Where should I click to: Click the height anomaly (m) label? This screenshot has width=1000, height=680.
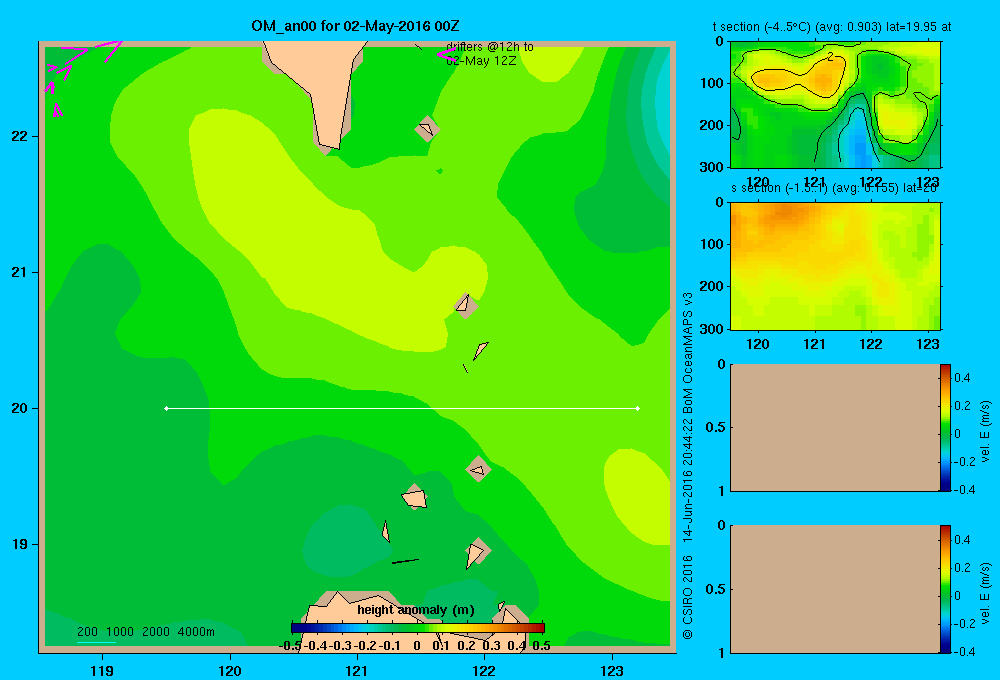pos(416,610)
